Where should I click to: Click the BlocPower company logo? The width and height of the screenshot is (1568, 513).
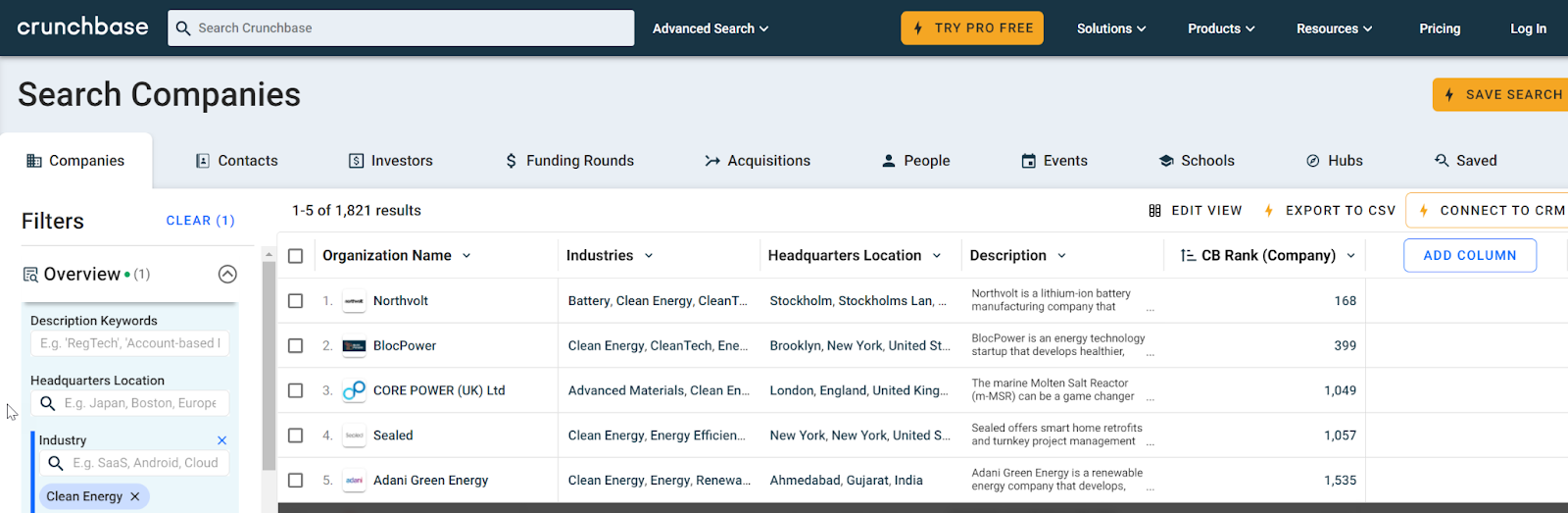[x=354, y=346]
